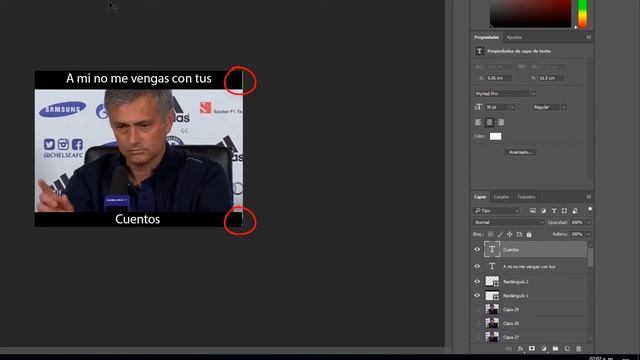Add a layer style with fx icon
Image resolution: width=640 pixels, height=360 pixels.
520,349
